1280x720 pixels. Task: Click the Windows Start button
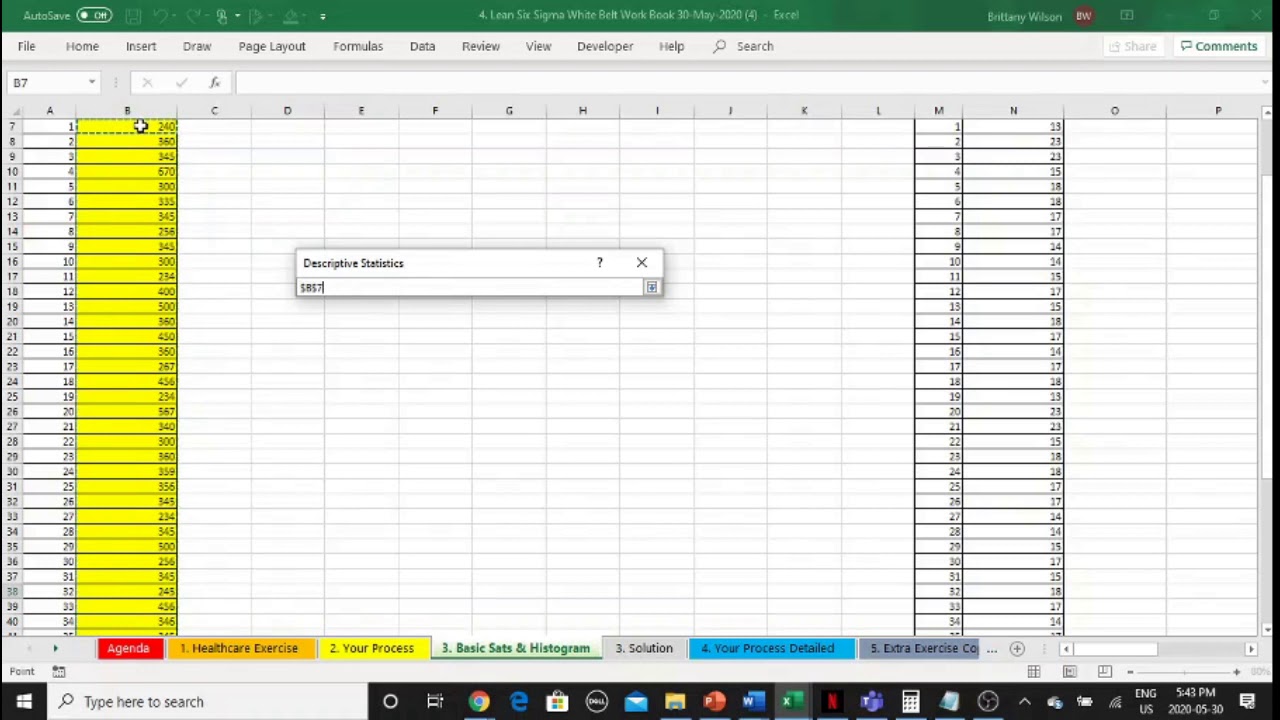coord(24,701)
